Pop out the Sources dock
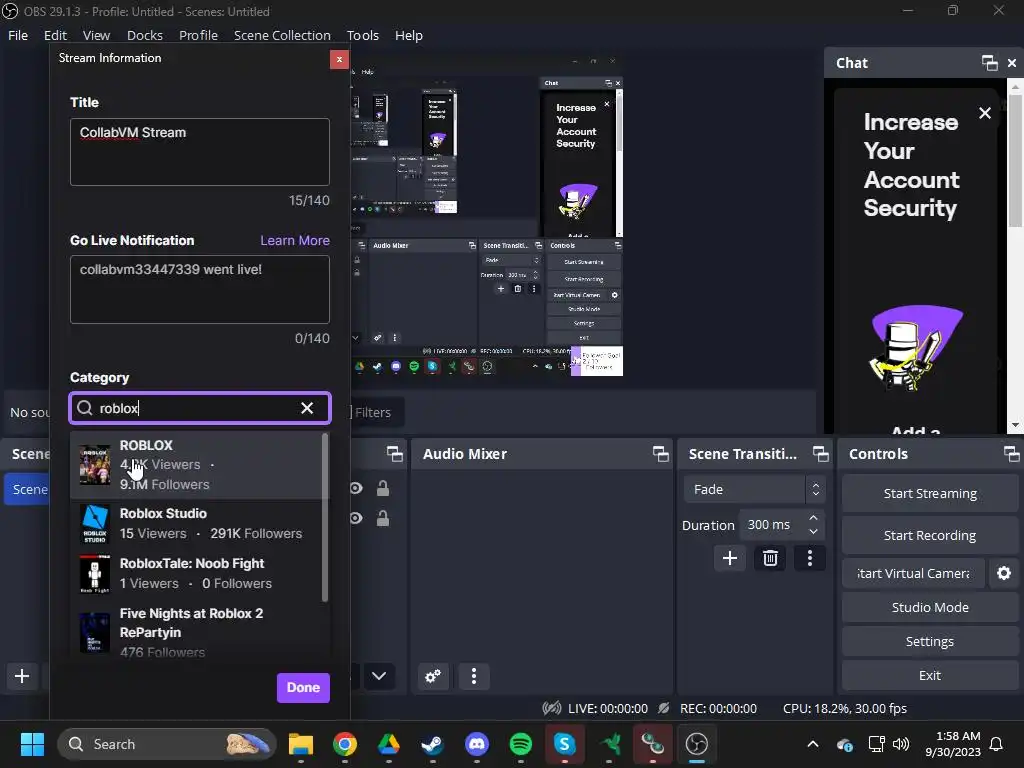The height and width of the screenshot is (768, 1024). [394, 454]
